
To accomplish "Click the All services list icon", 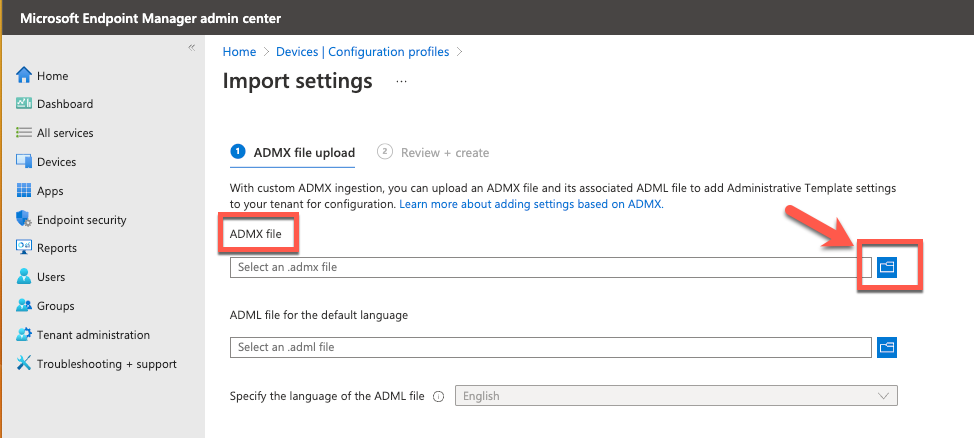I will (x=24, y=133).
